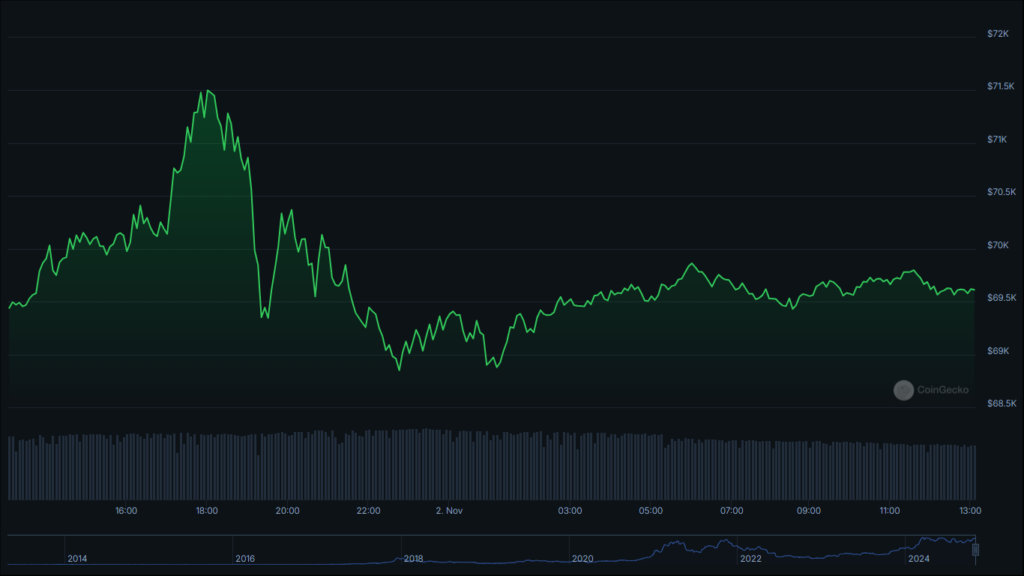Click the $72K price axis label
The height and width of the screenshot is (576, 1024).
pyautogui.click(x=997, y=34)
